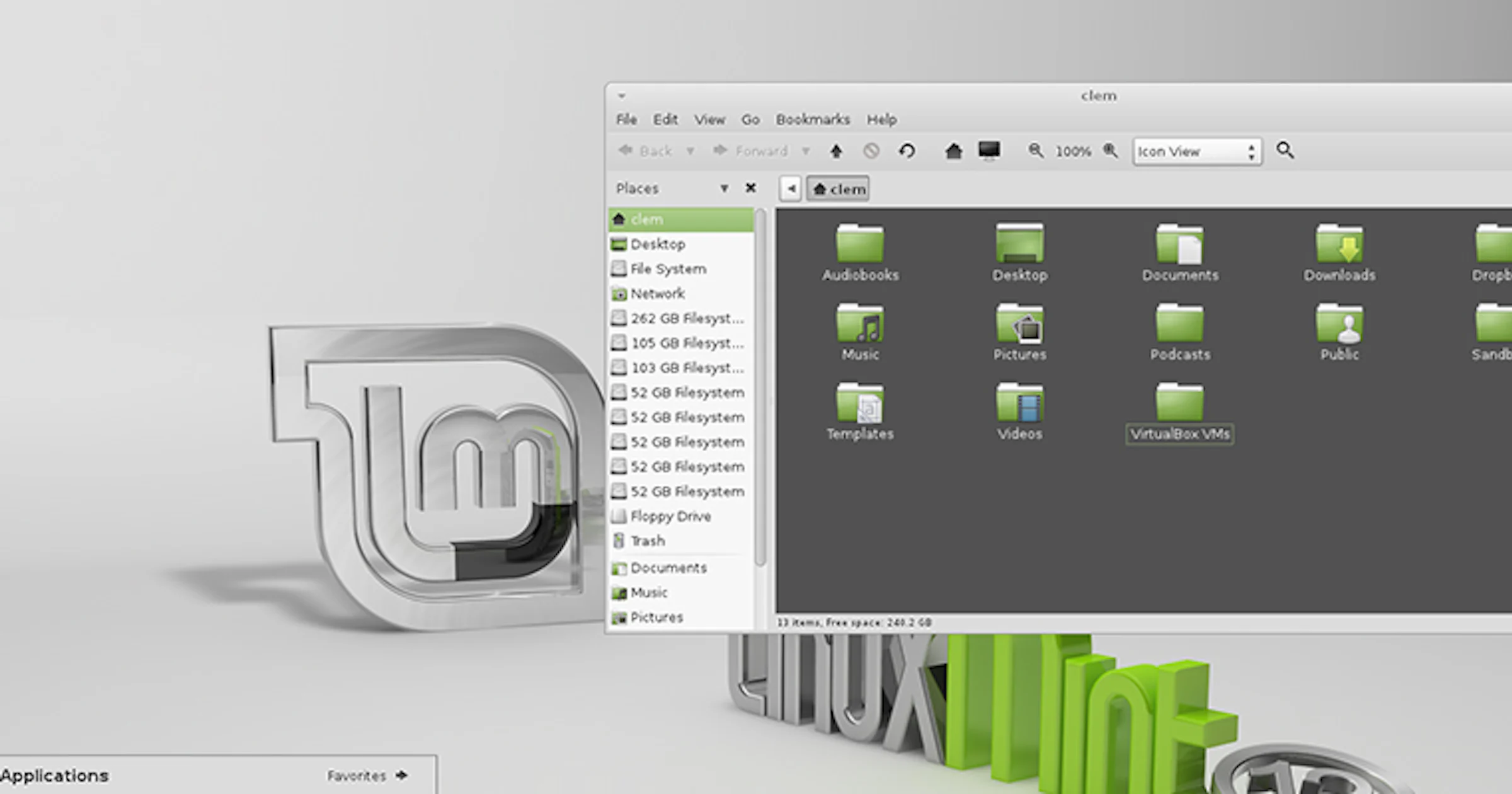This screenshot has width=1512, height=794.
Task: Select Network in the Places sidebar
Action: [681, 293]
